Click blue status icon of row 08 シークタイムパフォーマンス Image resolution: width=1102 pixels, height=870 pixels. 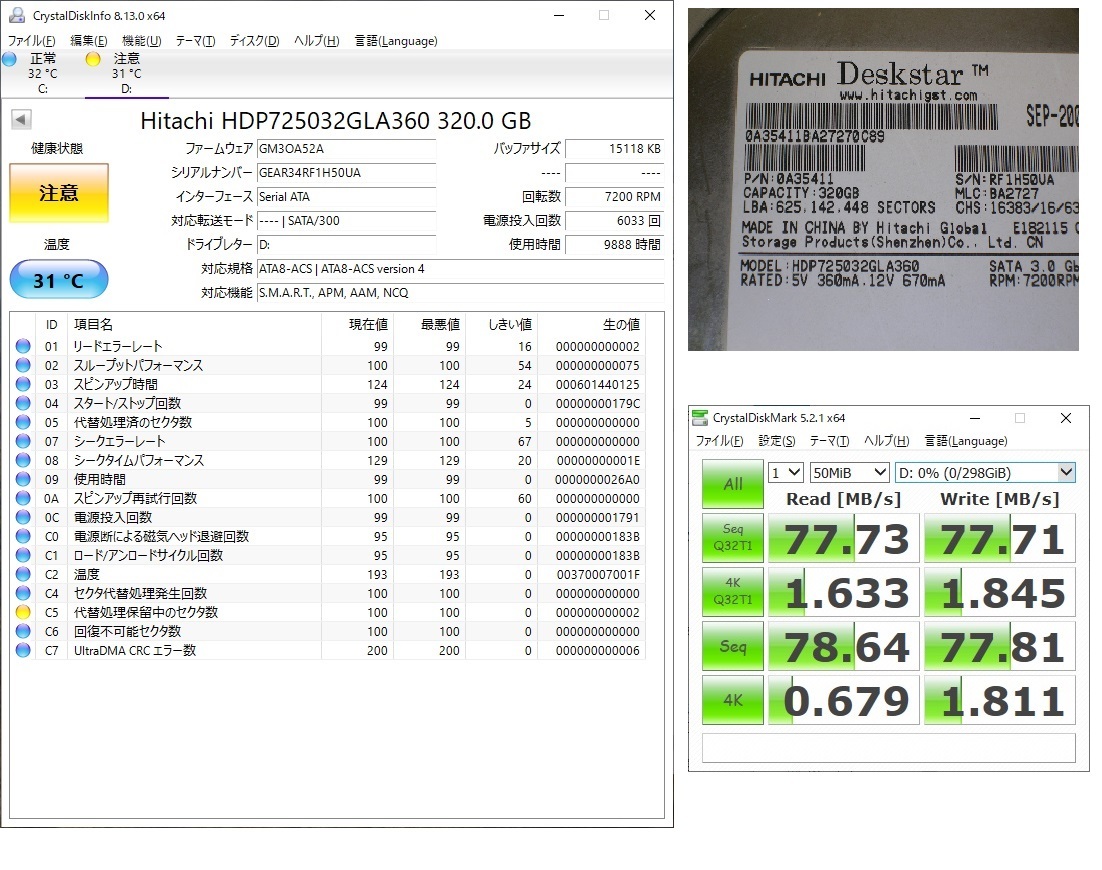(x=23, y=460)
